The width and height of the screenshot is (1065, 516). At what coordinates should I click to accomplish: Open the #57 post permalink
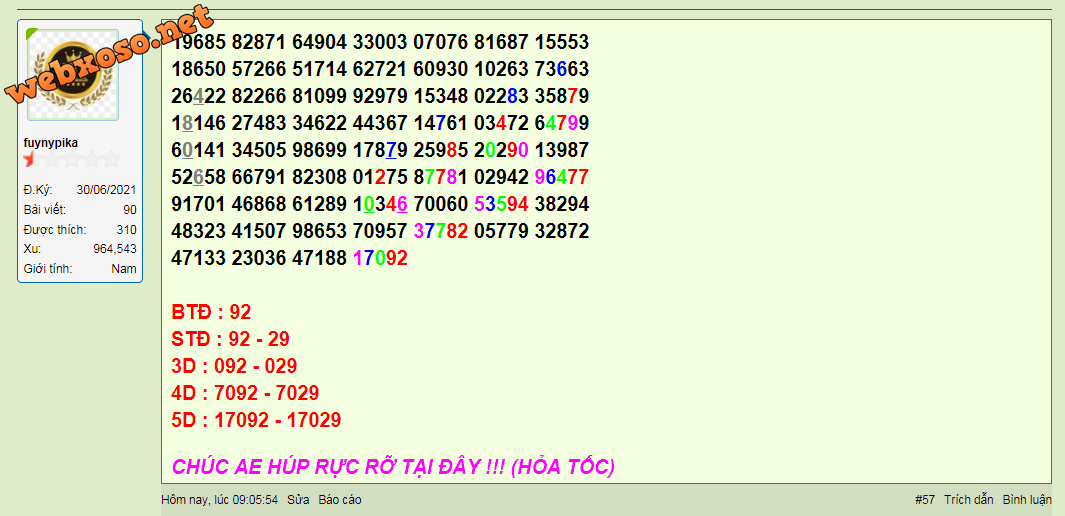pos(924,499)
